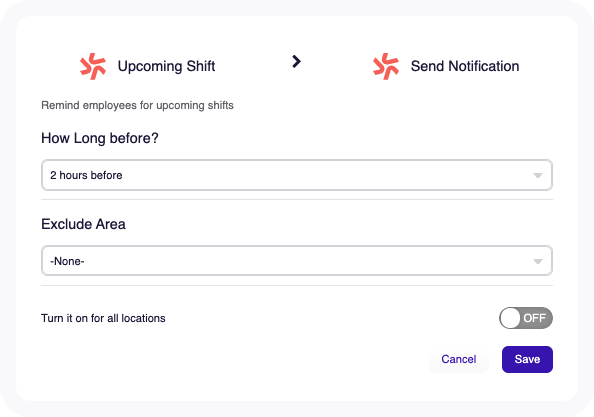594x417 pixels.
Task: Click the chevron arrow between trigger and action
Action: pos(296,61)
